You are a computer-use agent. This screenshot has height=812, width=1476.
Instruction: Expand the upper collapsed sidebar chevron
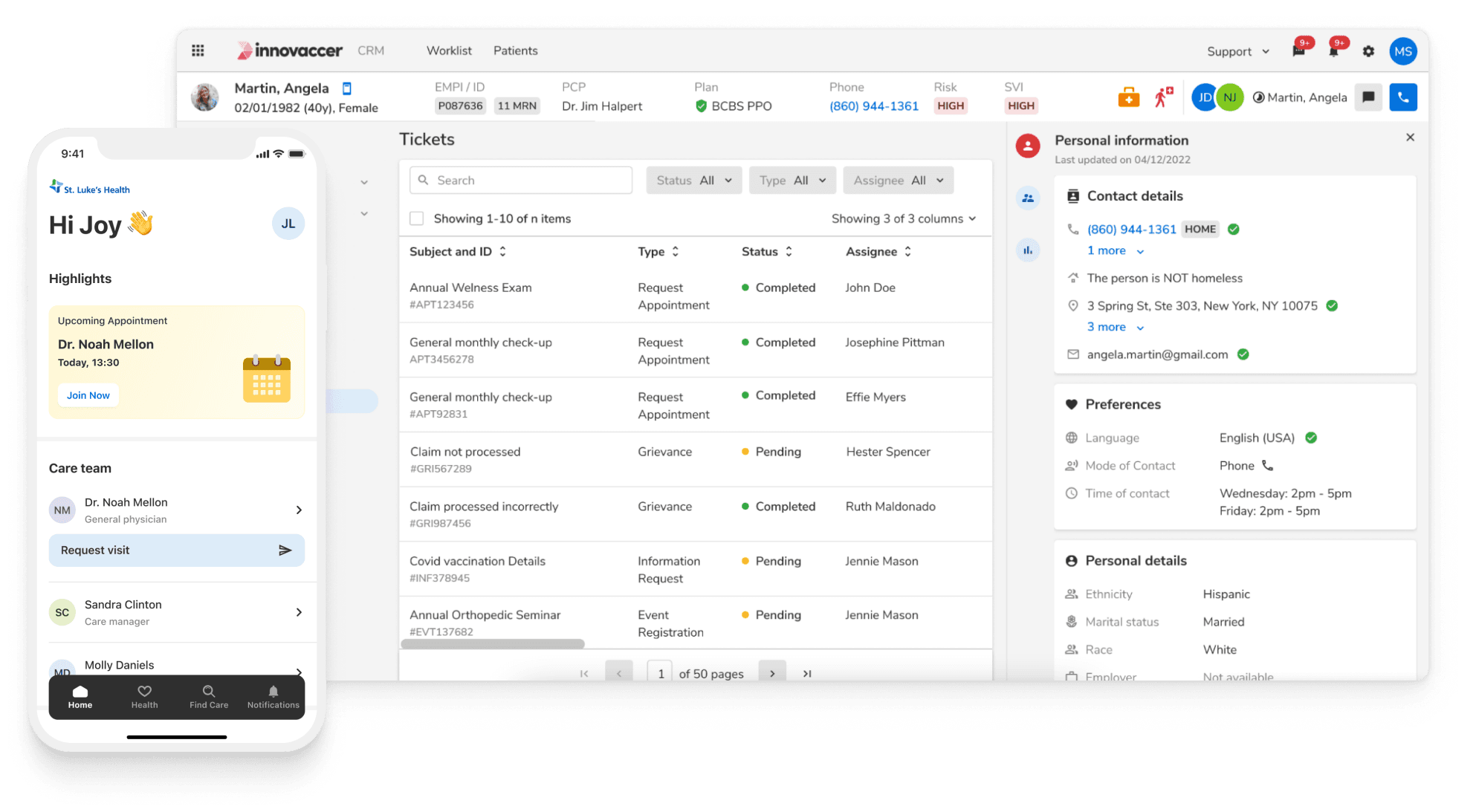(x=364, y=182)
